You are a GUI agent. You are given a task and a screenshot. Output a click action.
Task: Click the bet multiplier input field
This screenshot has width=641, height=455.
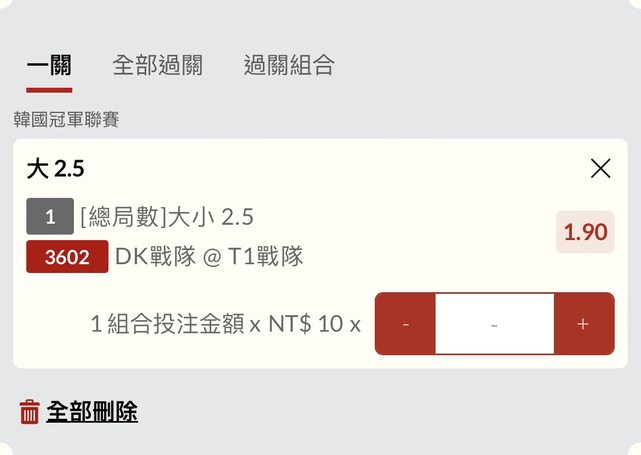pos(494,324)
